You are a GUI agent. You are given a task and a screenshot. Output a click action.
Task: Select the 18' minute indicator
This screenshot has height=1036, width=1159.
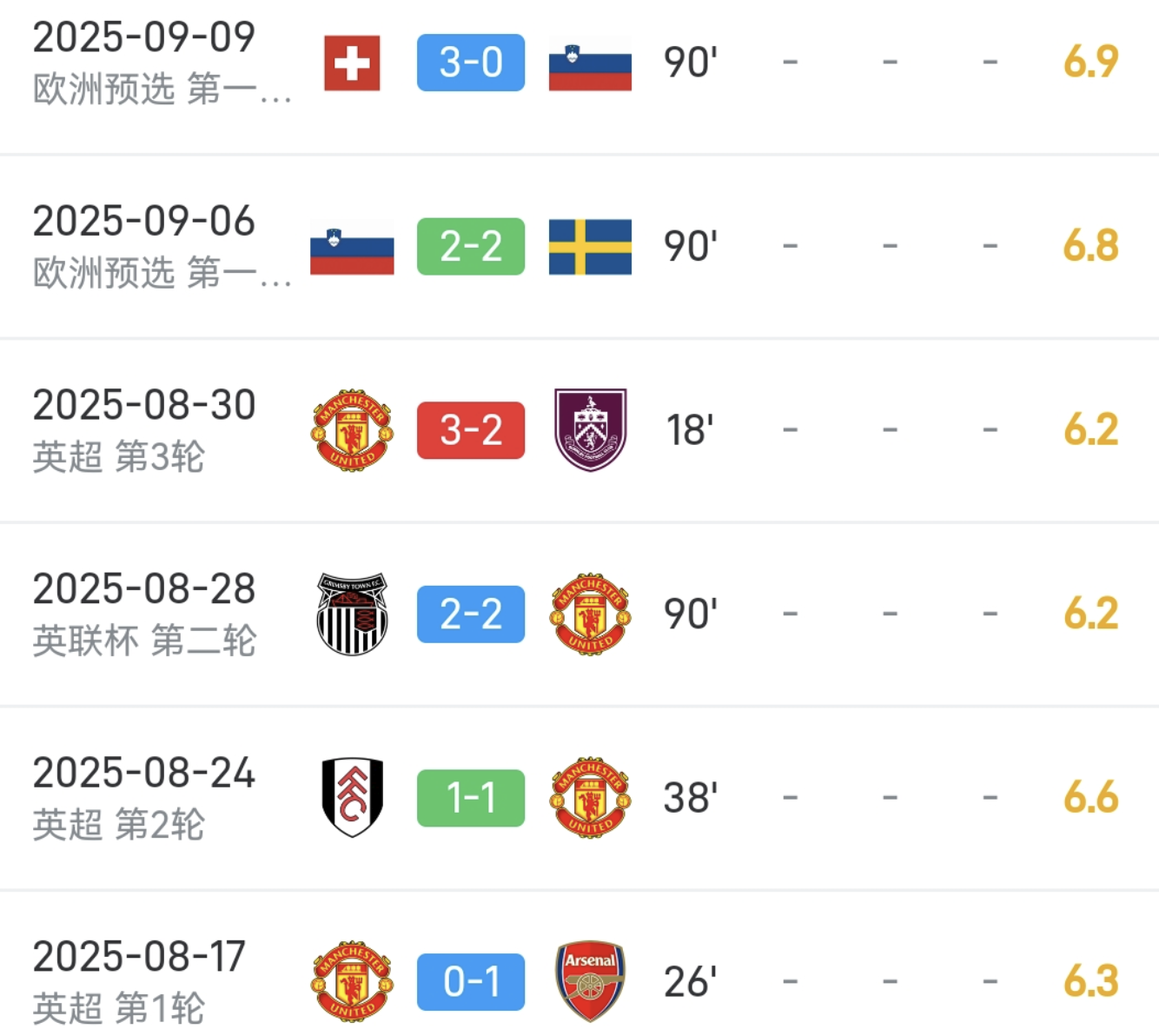pyautogui.click(x=689, y=430)
